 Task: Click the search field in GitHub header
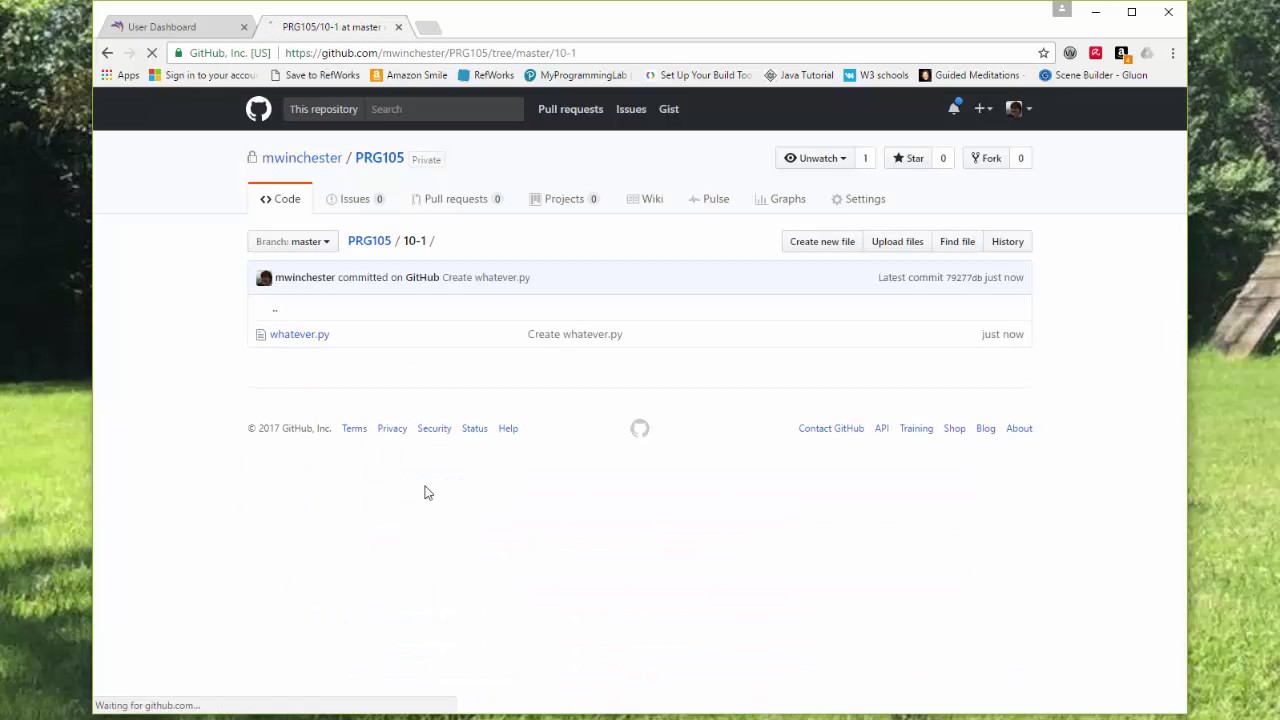coord(443,109)
